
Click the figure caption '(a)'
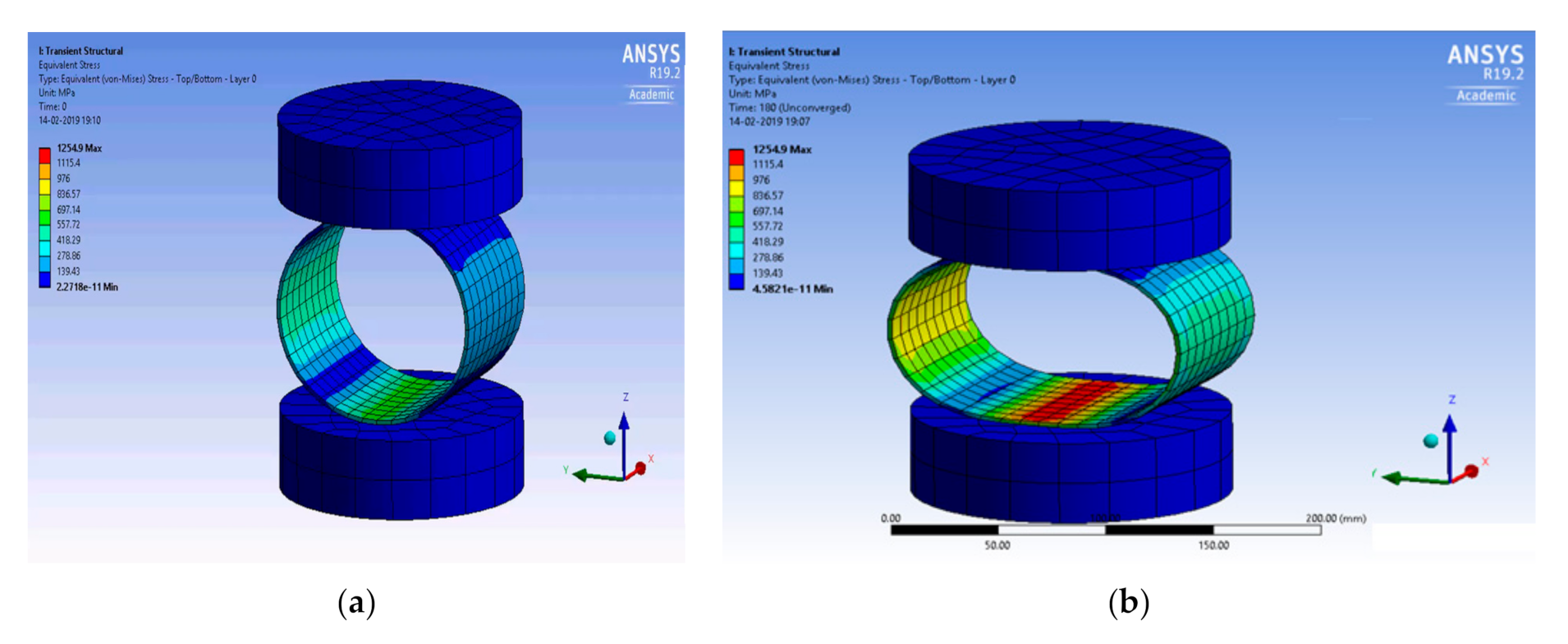pos(356,602)
